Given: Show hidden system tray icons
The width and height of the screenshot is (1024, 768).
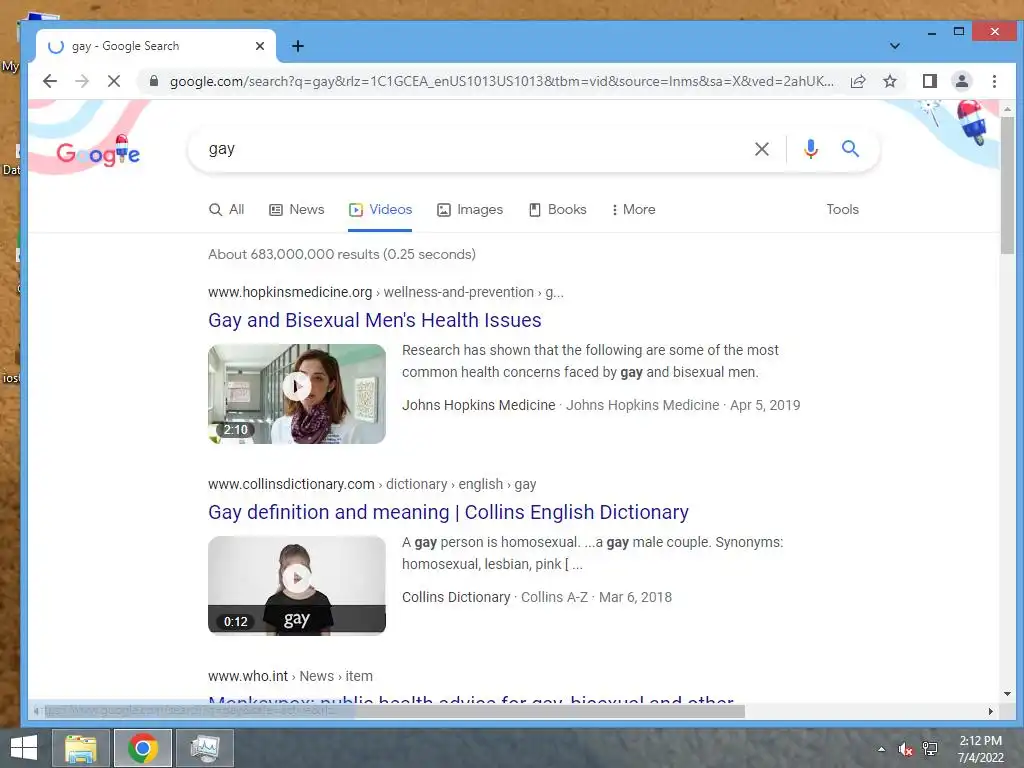Looking at the screenshot, I should pos(882,749).
